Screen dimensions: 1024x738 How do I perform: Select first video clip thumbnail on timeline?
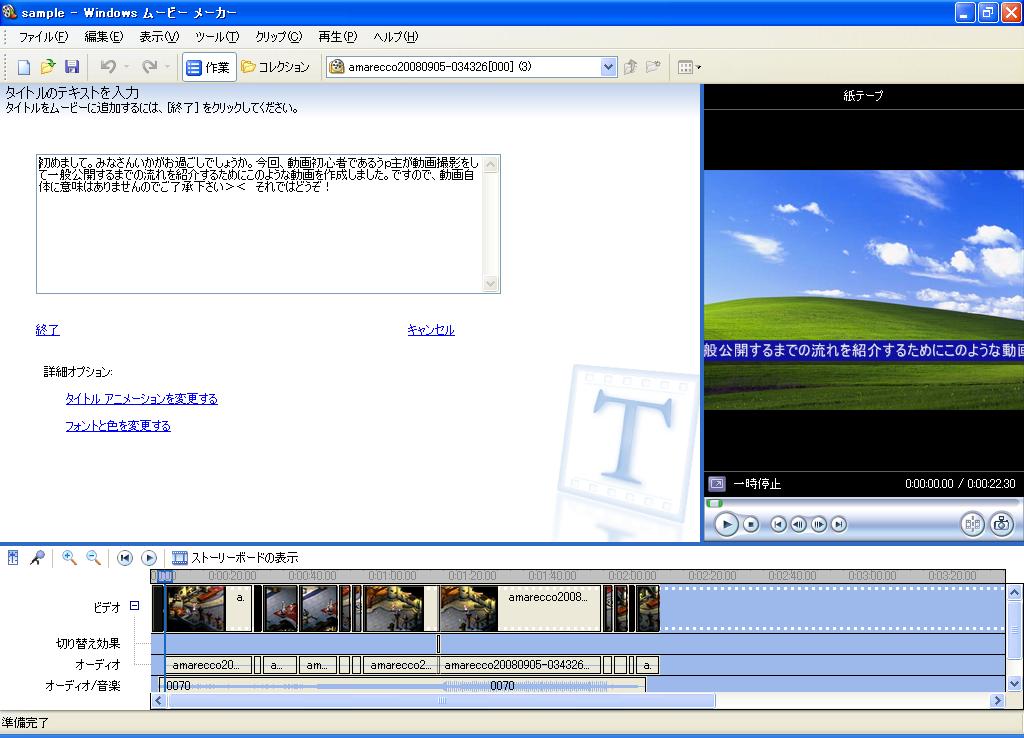pos(196,609)
